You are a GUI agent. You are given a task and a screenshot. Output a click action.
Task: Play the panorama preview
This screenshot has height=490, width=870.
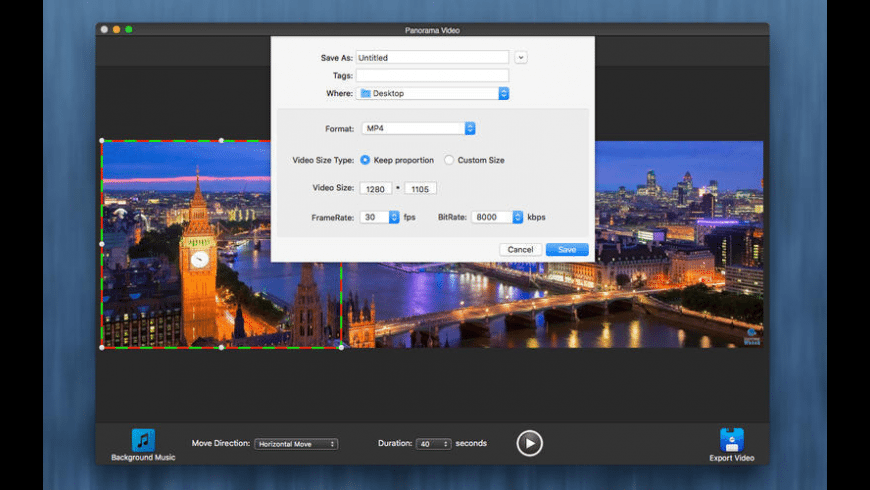coord(529,443)
